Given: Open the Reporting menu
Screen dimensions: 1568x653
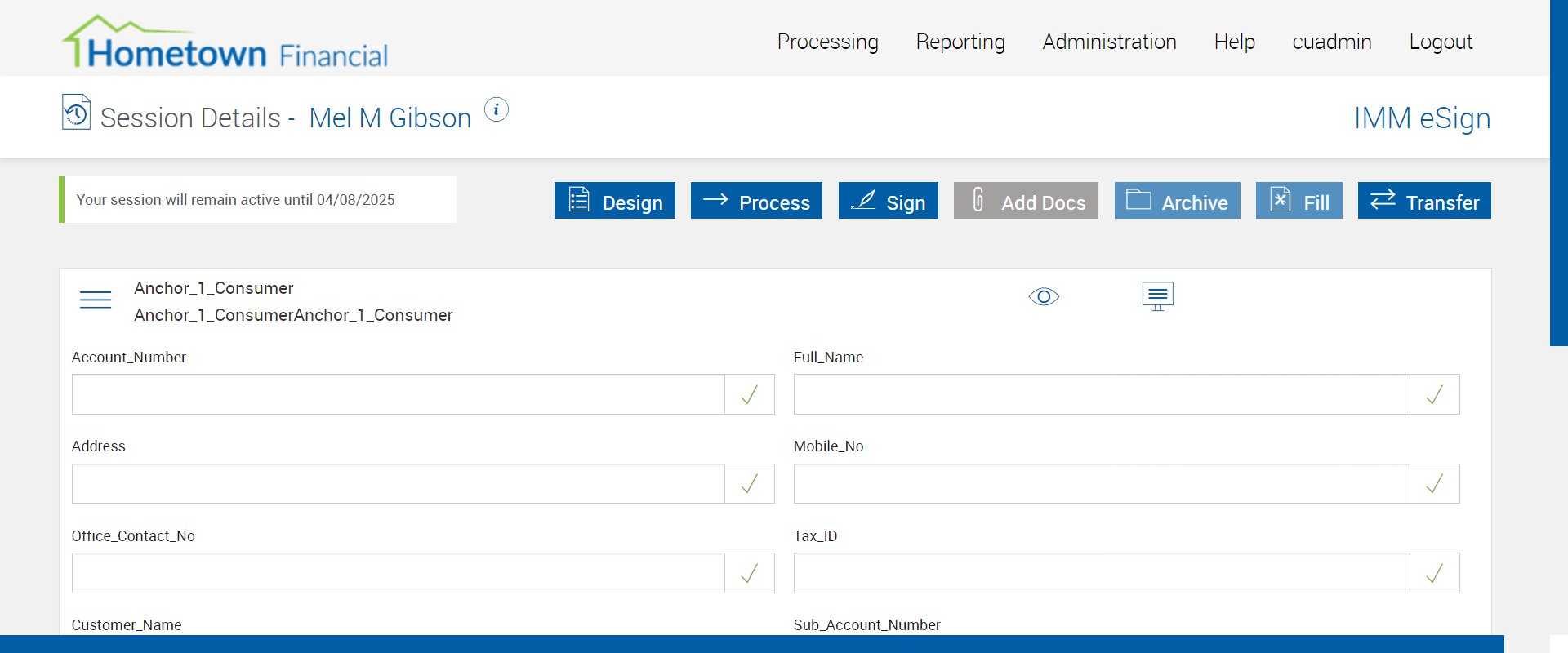Looking at the screenshot, I should coord(960,42).
